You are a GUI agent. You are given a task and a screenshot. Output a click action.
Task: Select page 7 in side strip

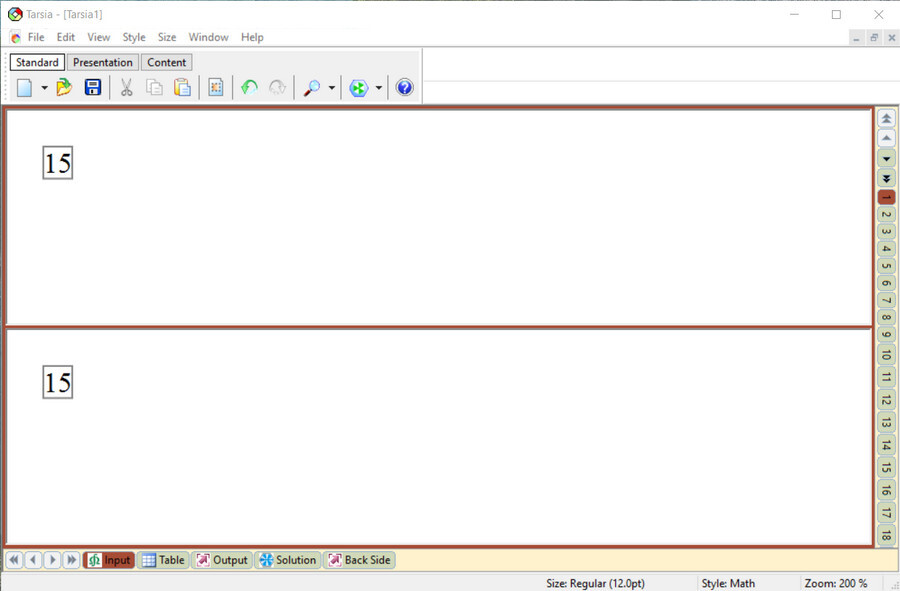pyautogui.click(x=886, y=300)
